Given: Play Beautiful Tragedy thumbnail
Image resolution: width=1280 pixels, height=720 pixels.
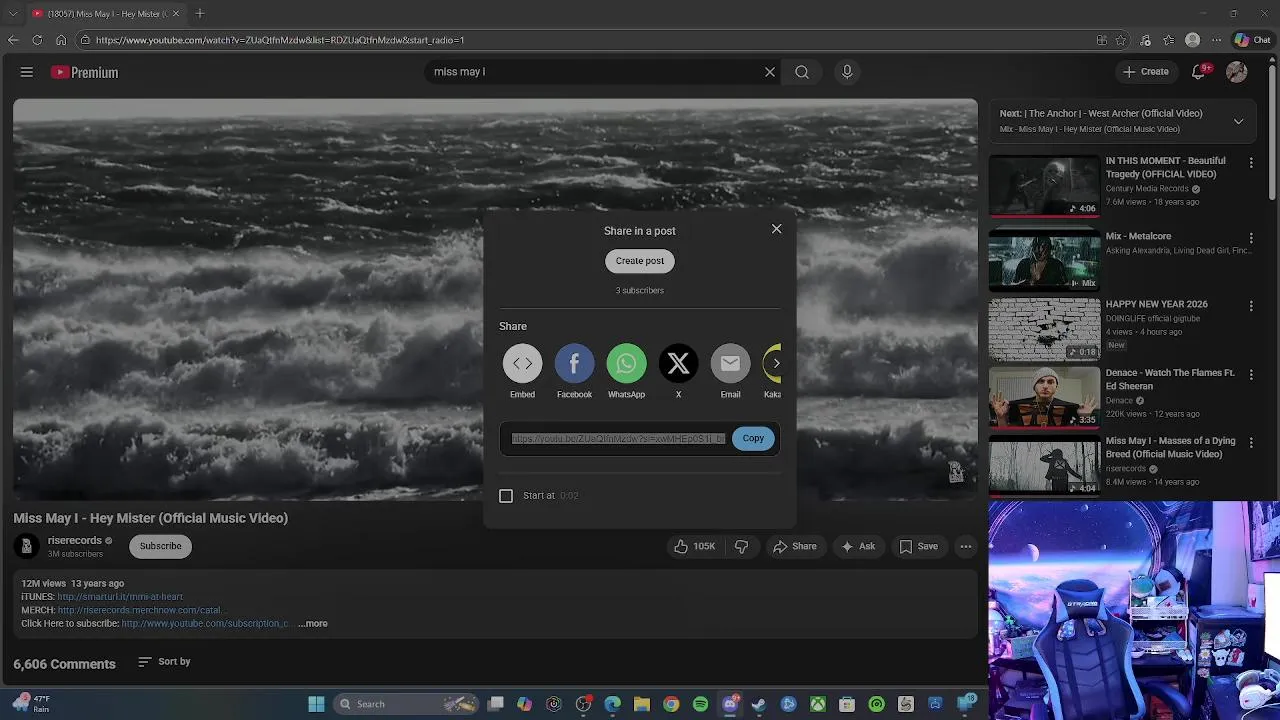Looking at the screenshot, I should (1044, 186).
